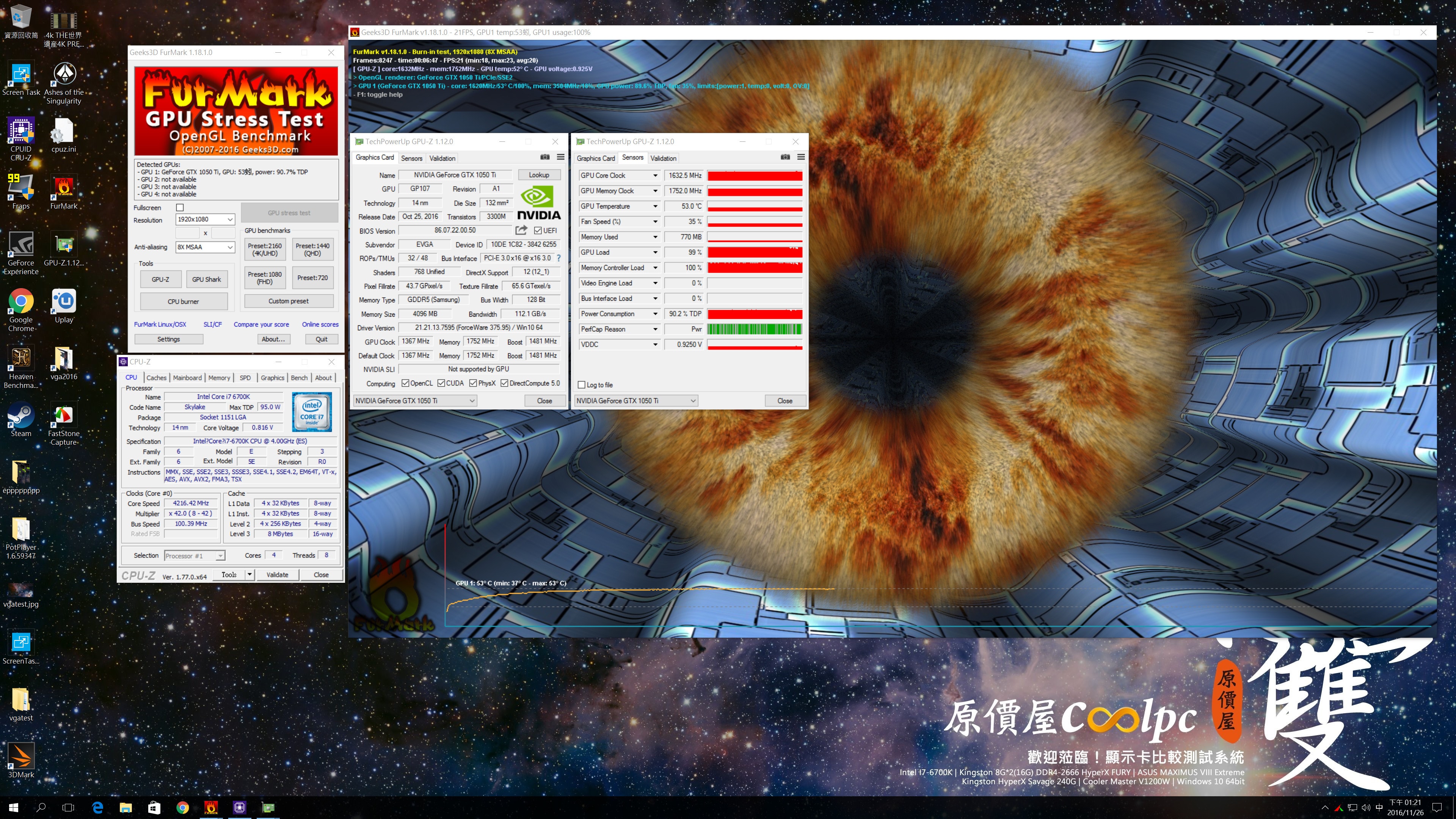The height and width of the screenshot is (819, 1456).
Task: Open Uplay desktop icon
Action: point(63,306)
